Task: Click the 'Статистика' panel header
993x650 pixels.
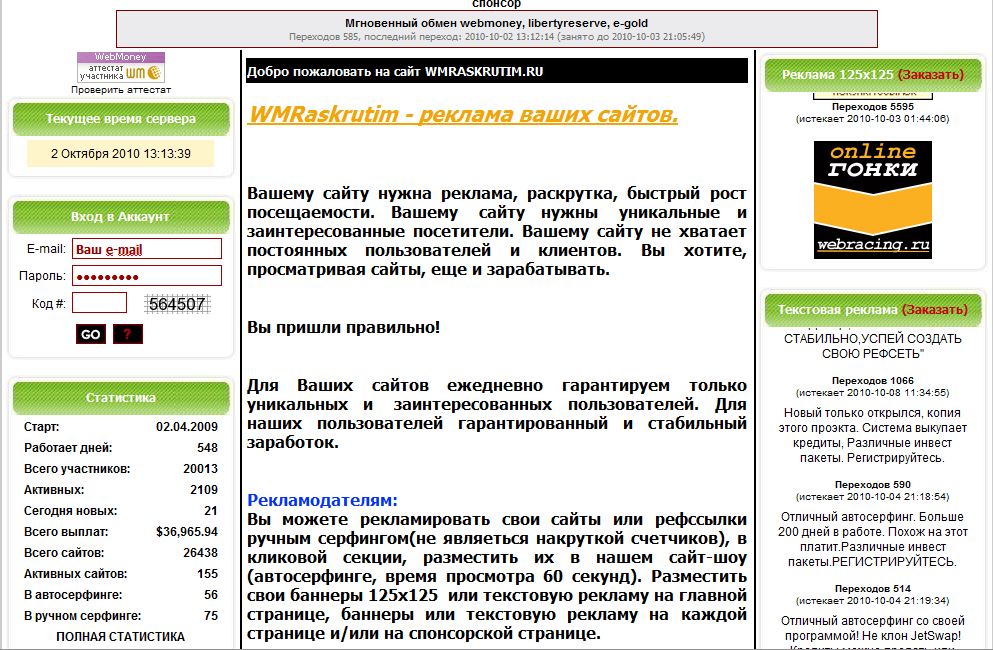Action: pyautogui.click(x=120, y=398)
